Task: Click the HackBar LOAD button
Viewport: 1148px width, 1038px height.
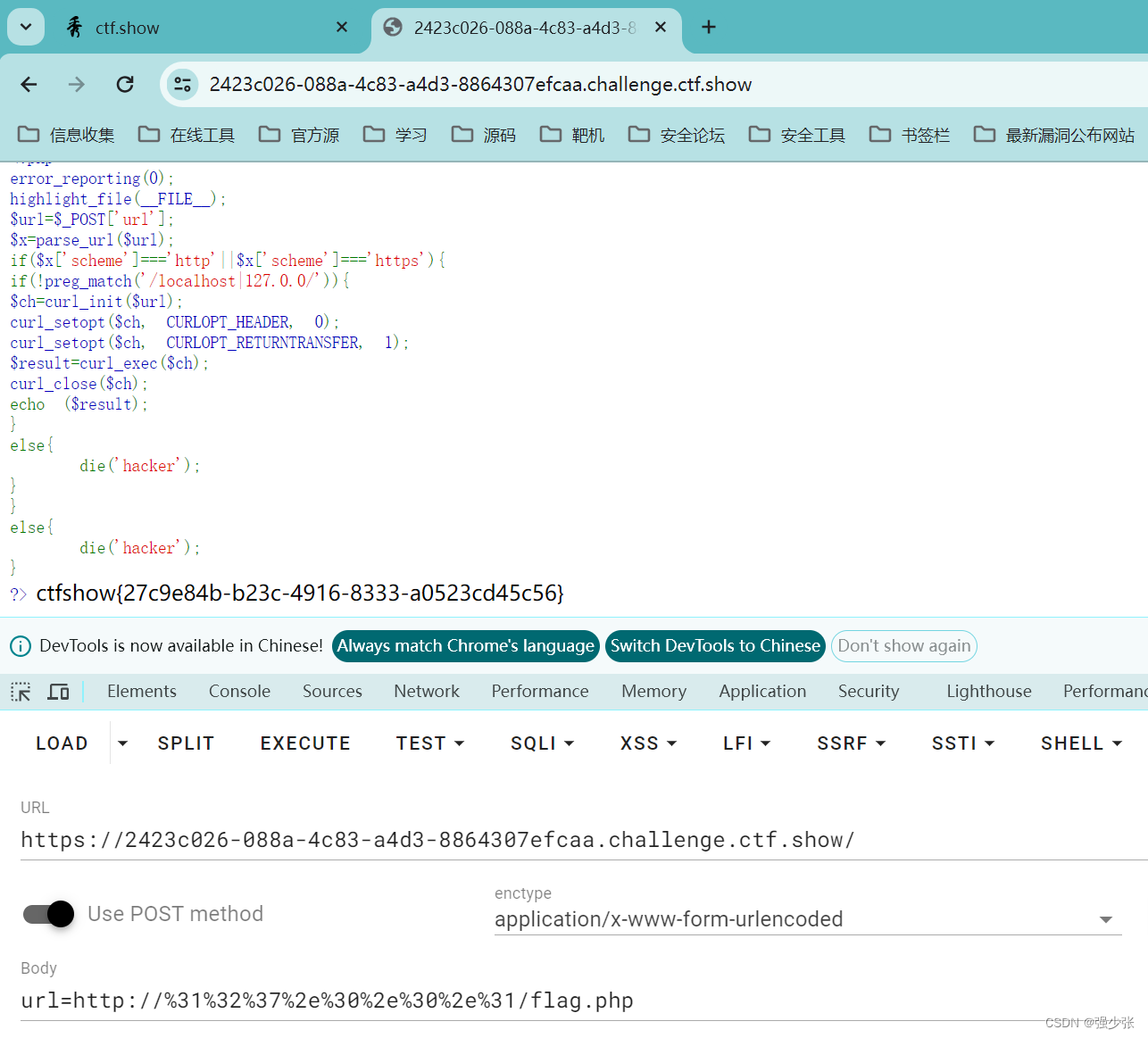Action: pyautogui.click(x=62, y=743)
